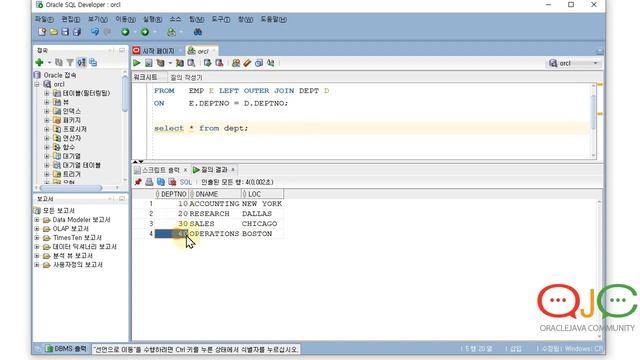640x360 pixels.
Task: Click DBMS 출력 in the status bar
Action: (67, 349)
